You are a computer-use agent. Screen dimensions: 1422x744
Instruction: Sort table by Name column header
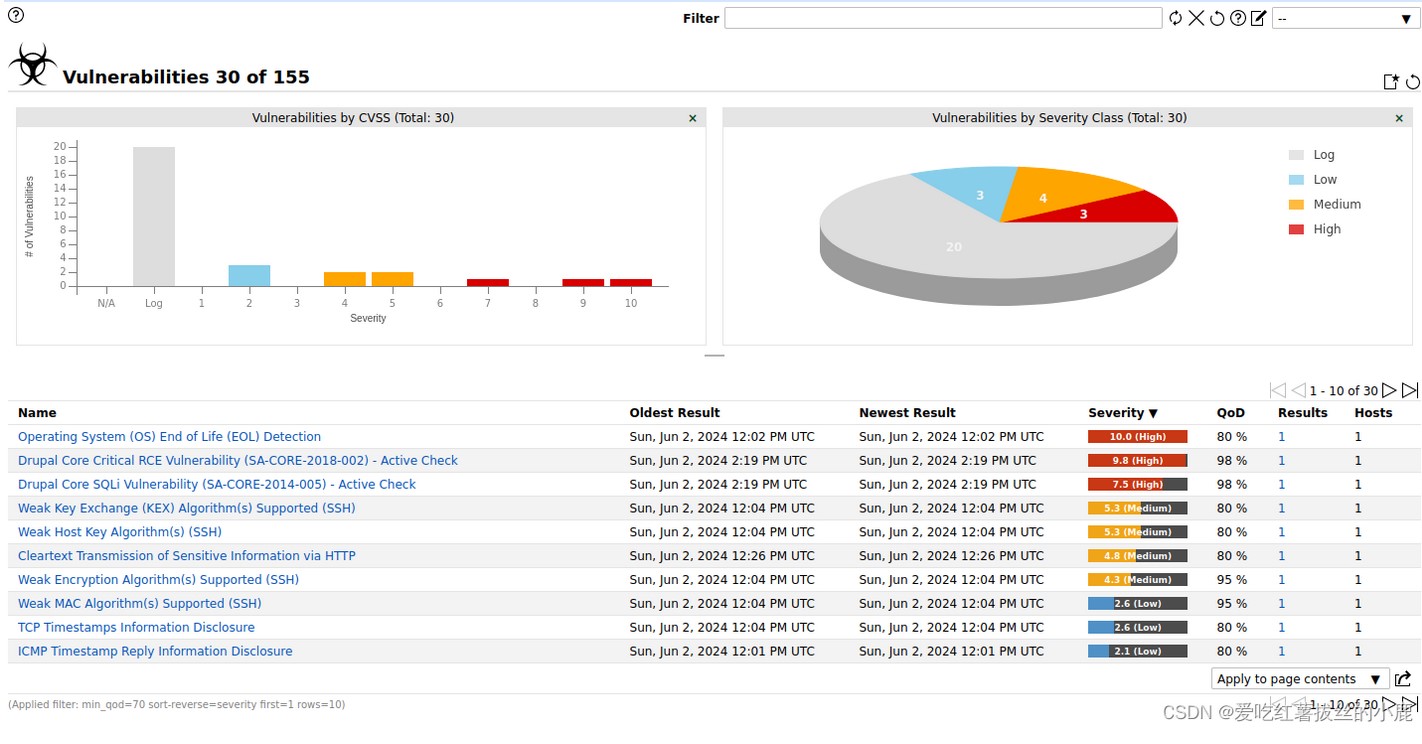click(37, 413)
